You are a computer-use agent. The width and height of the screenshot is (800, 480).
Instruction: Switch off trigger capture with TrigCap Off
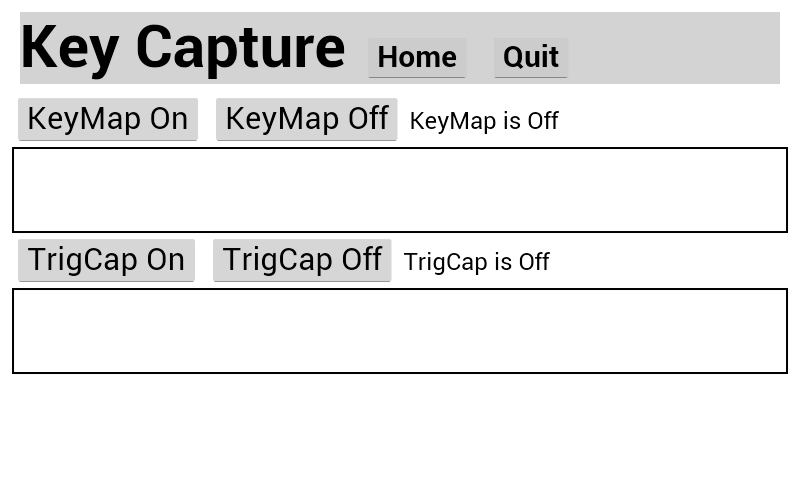[x=302, y=260]
